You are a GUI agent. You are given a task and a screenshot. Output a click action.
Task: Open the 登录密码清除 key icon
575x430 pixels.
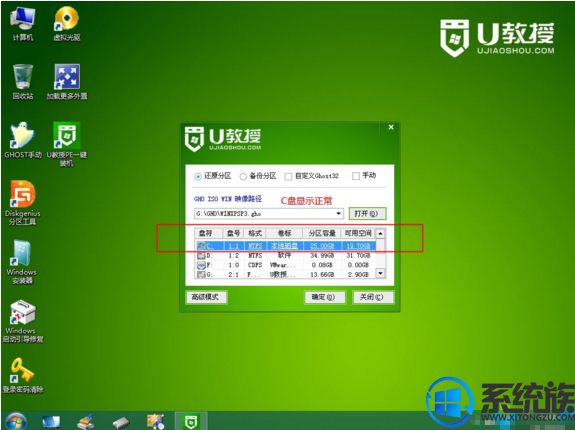click(23, 375)
